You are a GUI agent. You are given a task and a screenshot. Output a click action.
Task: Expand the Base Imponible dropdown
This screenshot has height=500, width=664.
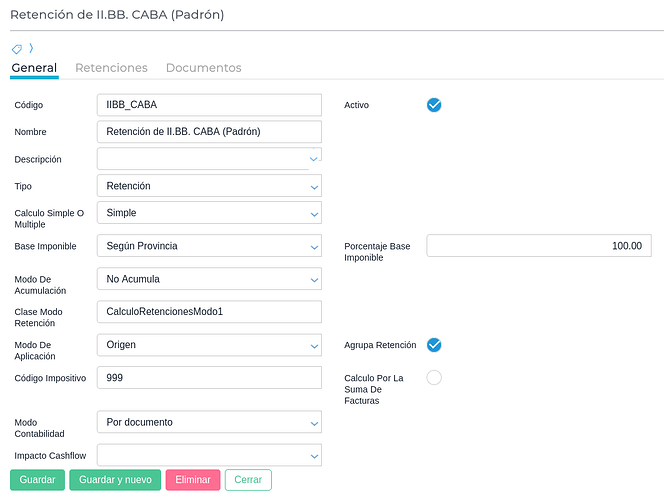209,246
